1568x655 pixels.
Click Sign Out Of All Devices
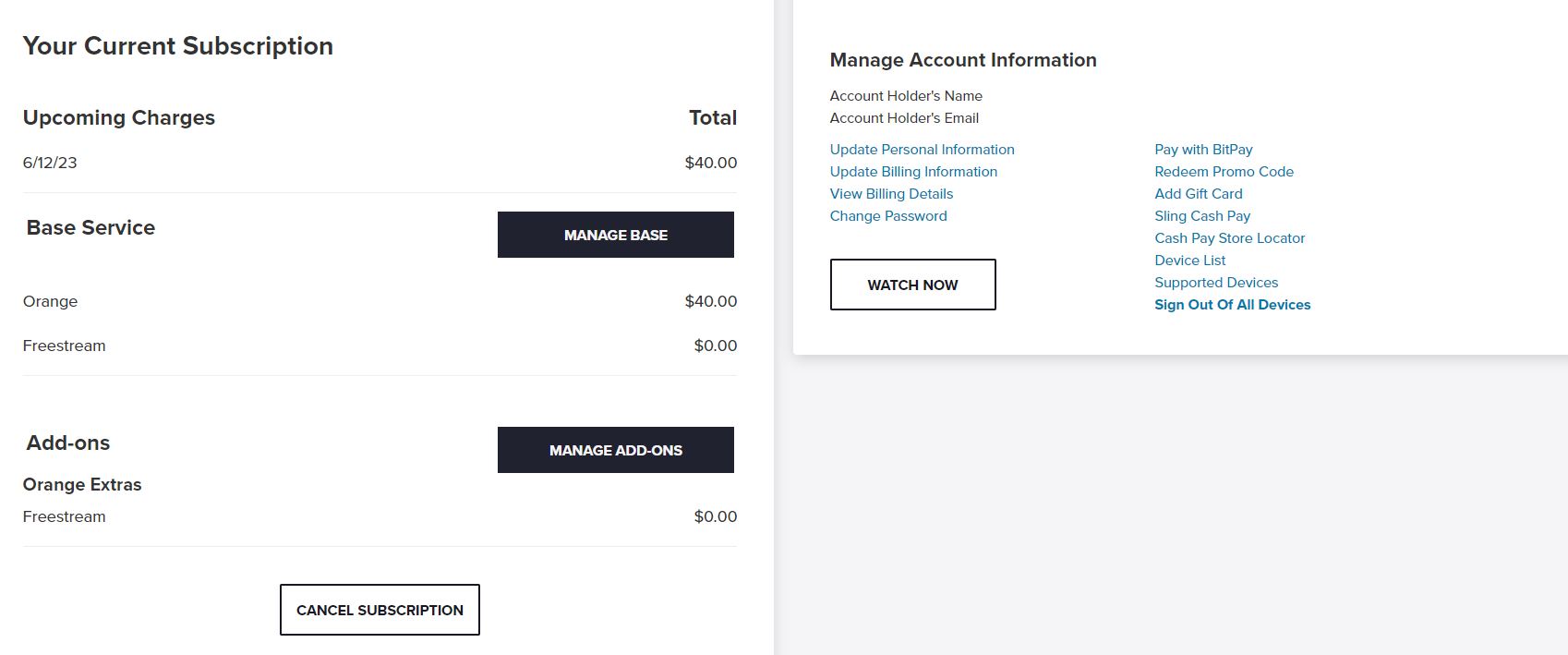(1232, 305)
